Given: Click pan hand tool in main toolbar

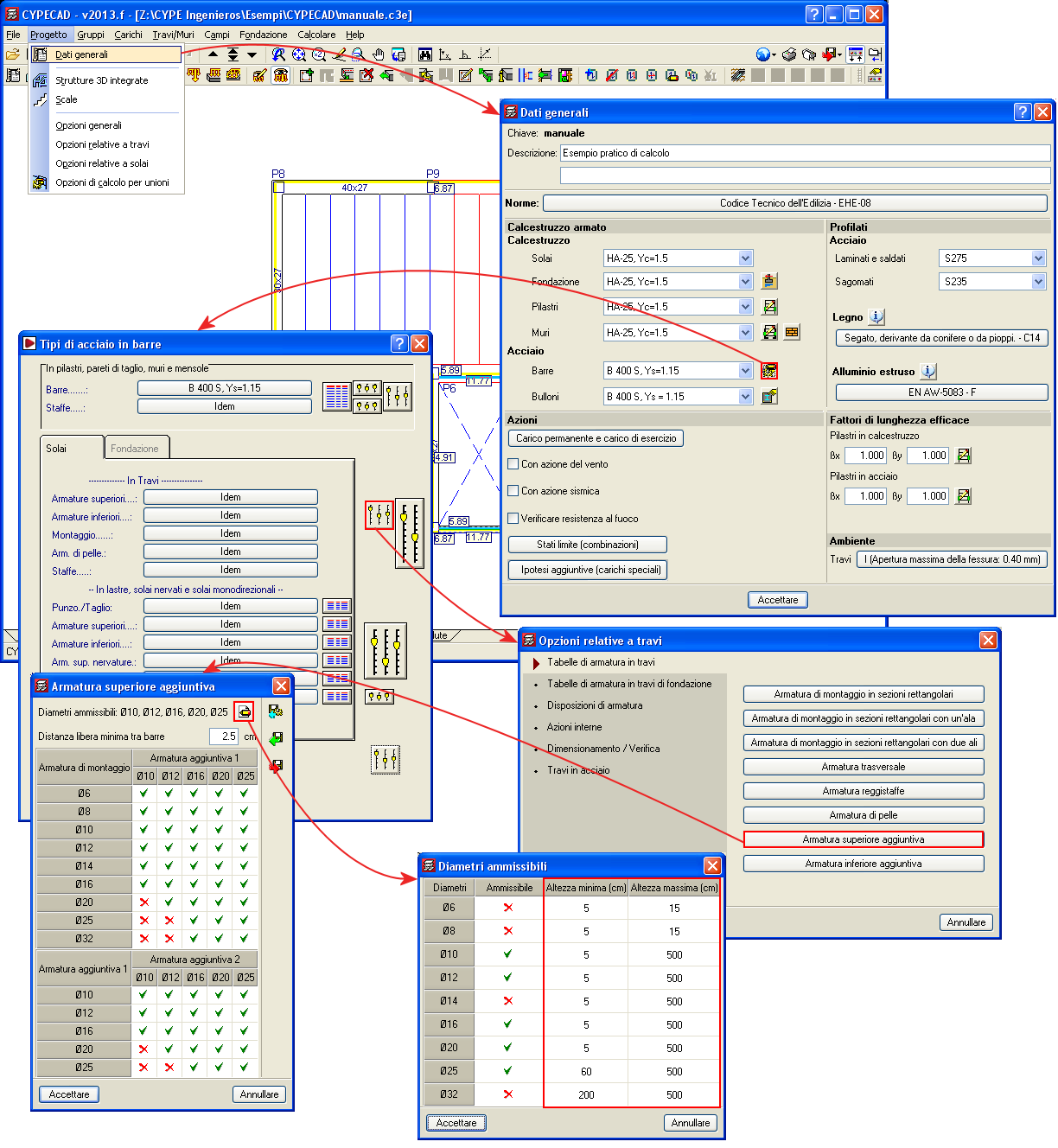Looking at the screenshot, I should 379,54.
